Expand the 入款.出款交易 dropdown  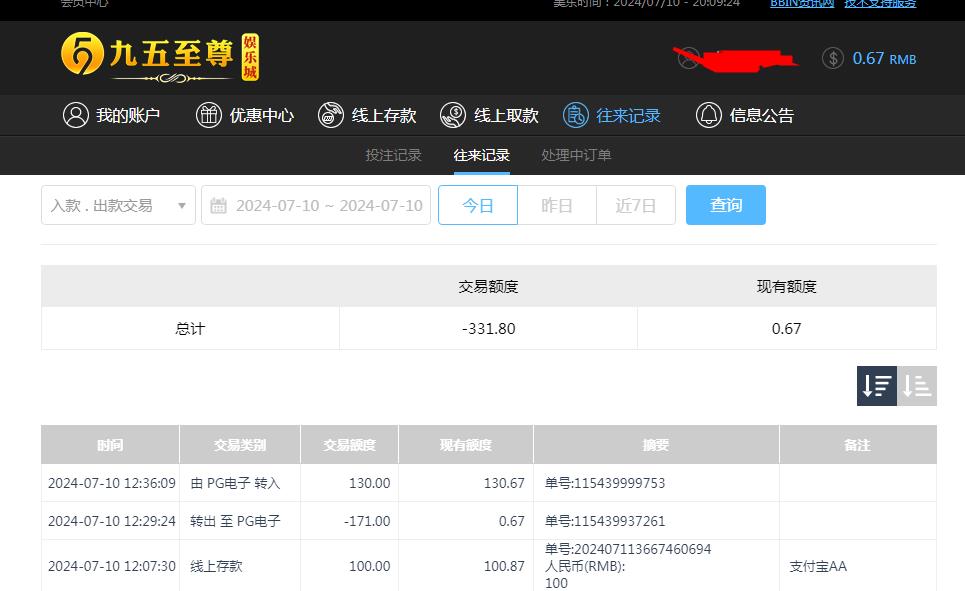117,205
